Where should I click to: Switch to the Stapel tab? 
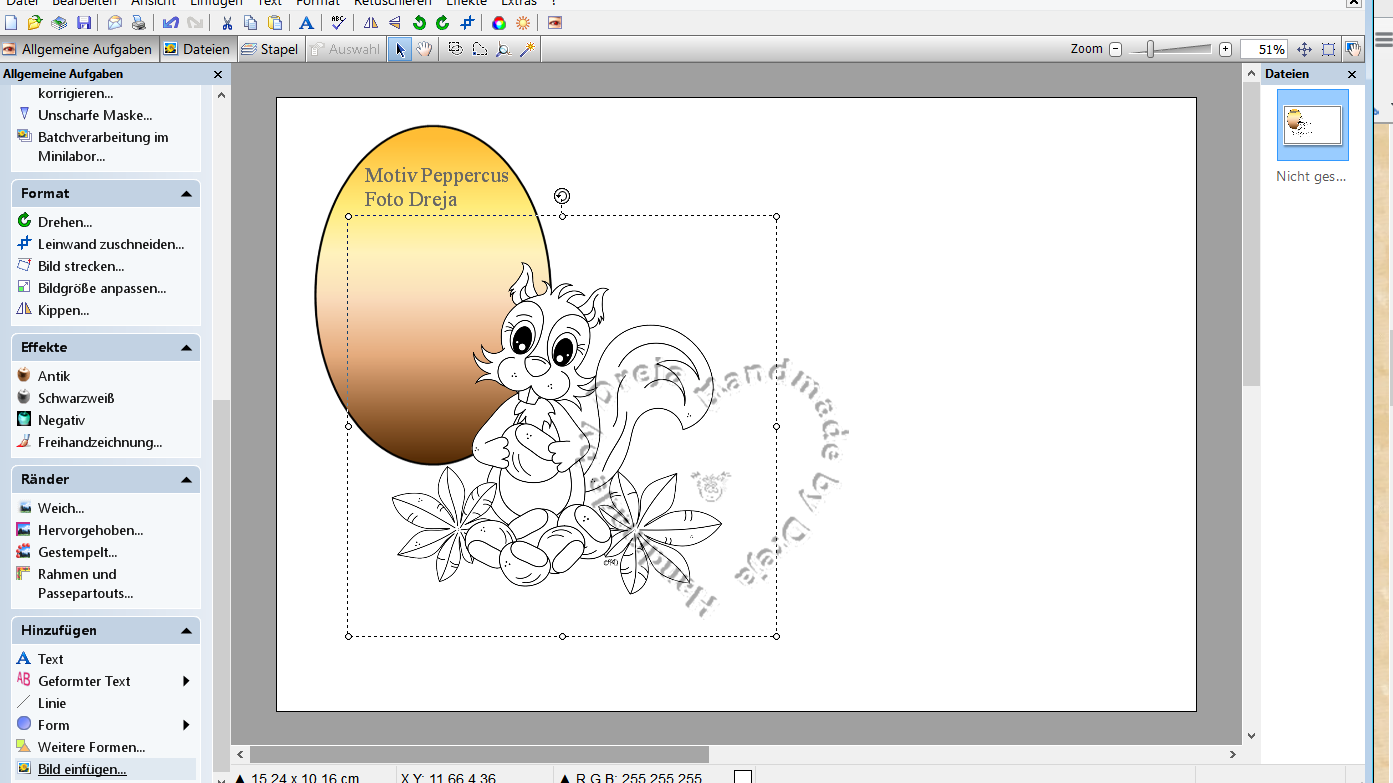click(270, 49)
